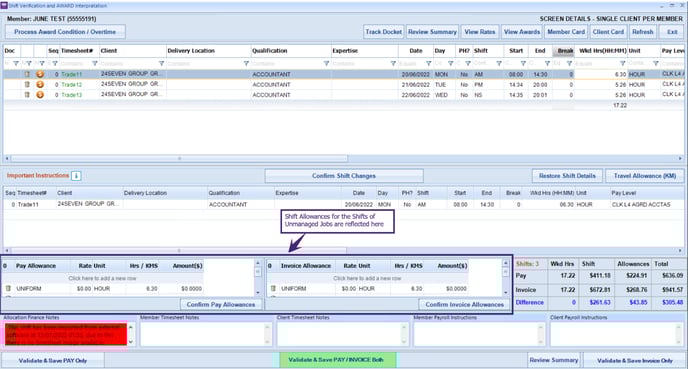Screen dimensions: 688x369
Task: Click inside Member Timesheet Notes box
Action: point(202,334)
